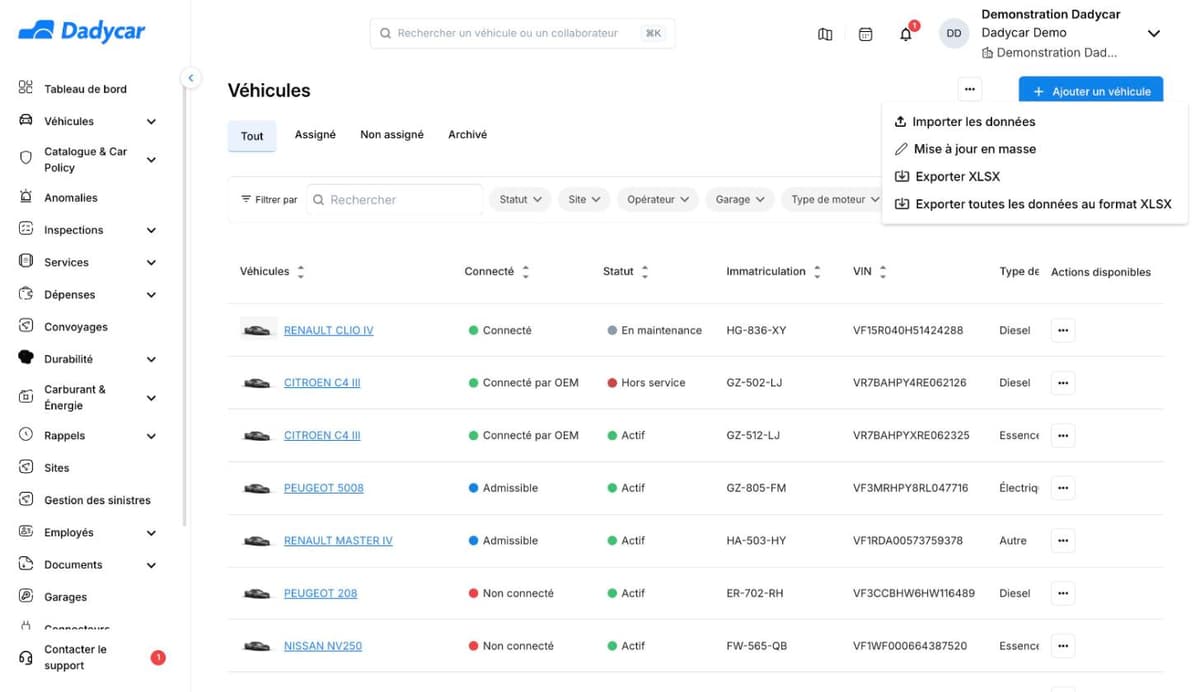Click the RENAULT CLIO IV car thumbnail
Image resolution: width=1200 pixels, height=692 pixels.
258,330
